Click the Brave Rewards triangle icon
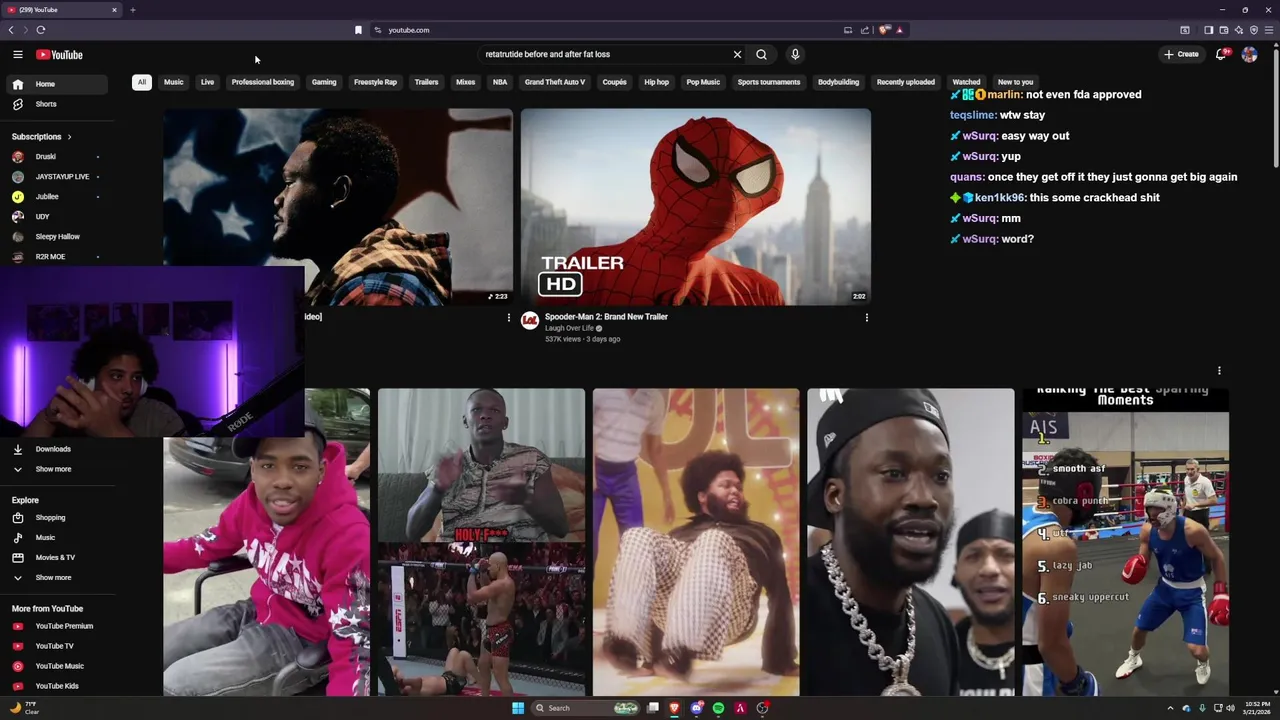 (x=899, y=30)
